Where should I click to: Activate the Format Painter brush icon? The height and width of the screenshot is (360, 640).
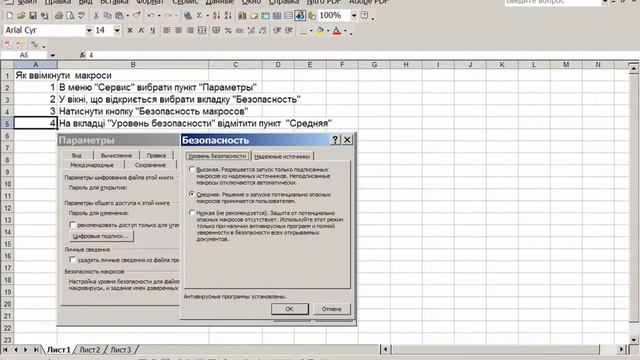click(x=137, y=16)
